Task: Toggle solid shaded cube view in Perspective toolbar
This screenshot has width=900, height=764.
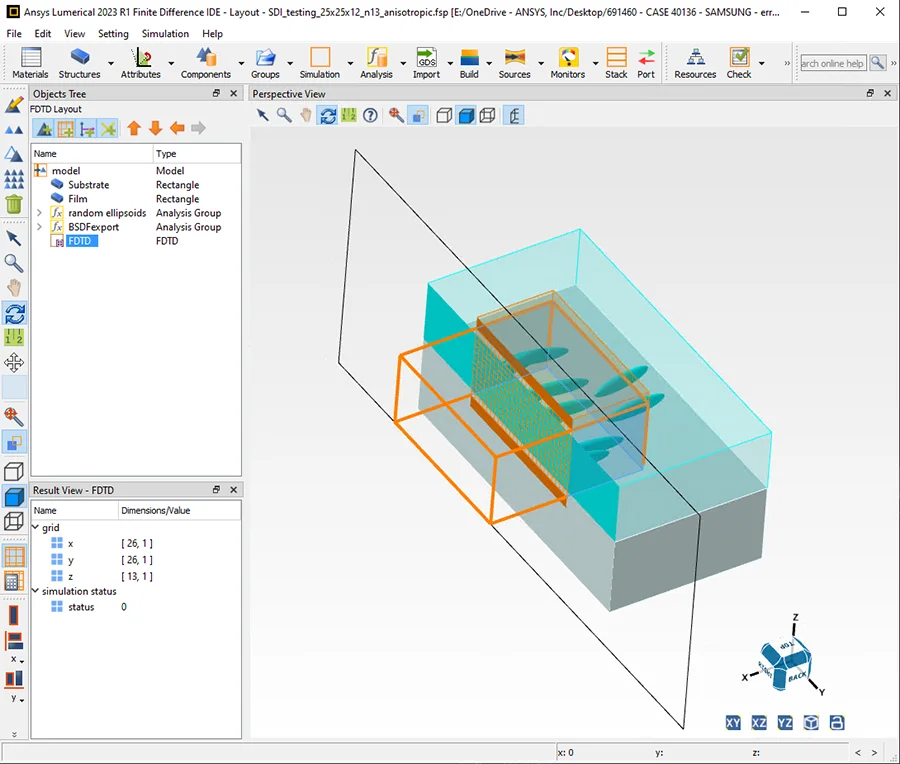Action: [x=466, y=115]
